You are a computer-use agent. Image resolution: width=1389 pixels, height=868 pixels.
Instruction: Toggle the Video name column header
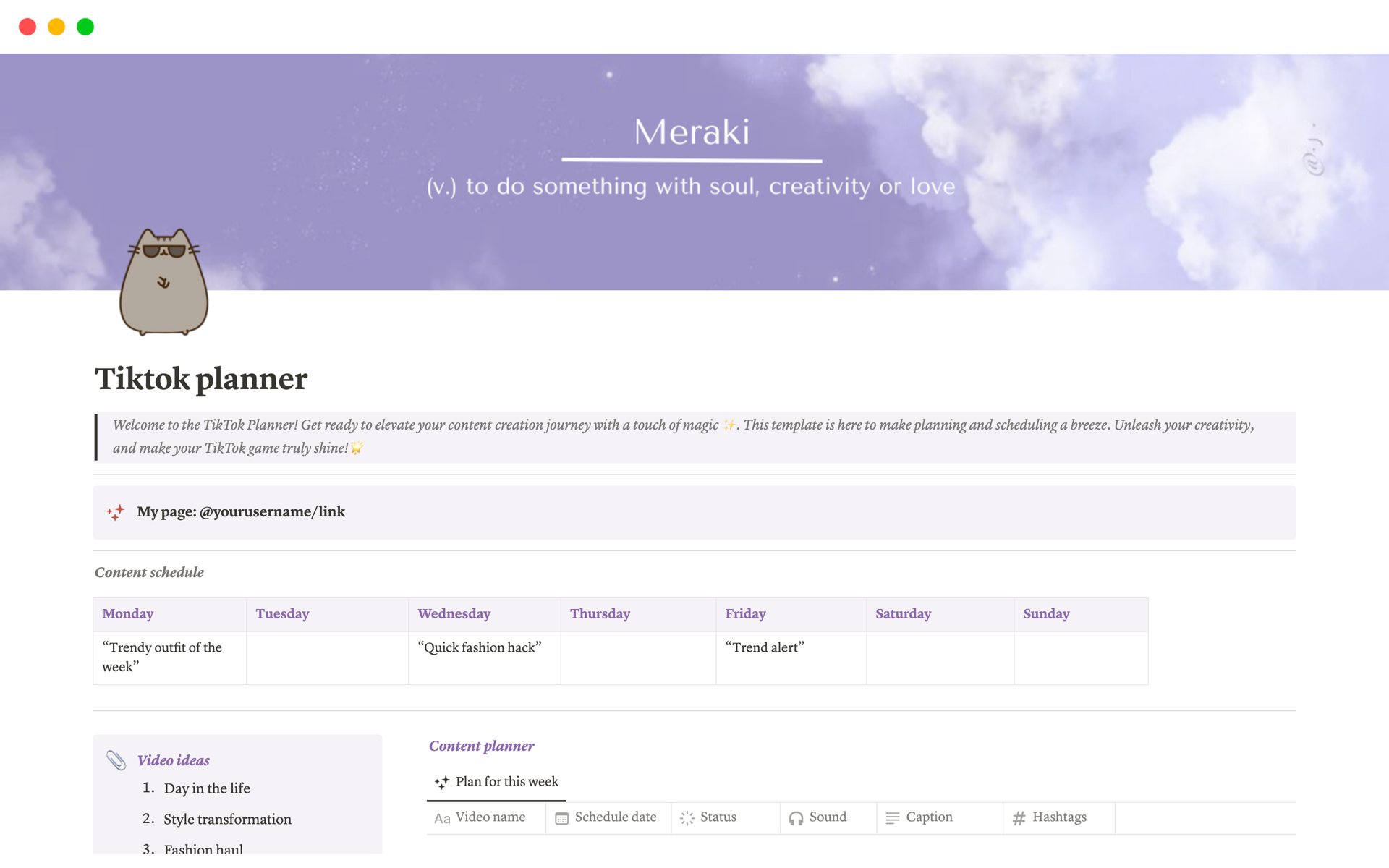click(485, 818)
